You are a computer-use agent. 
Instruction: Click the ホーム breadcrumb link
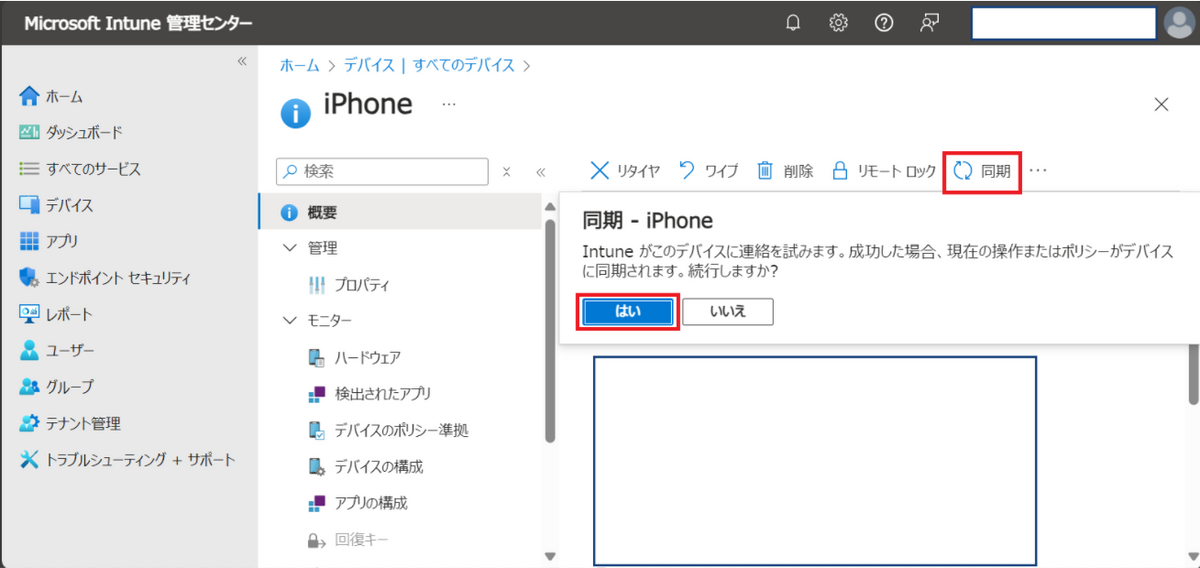tap(300, 65)
